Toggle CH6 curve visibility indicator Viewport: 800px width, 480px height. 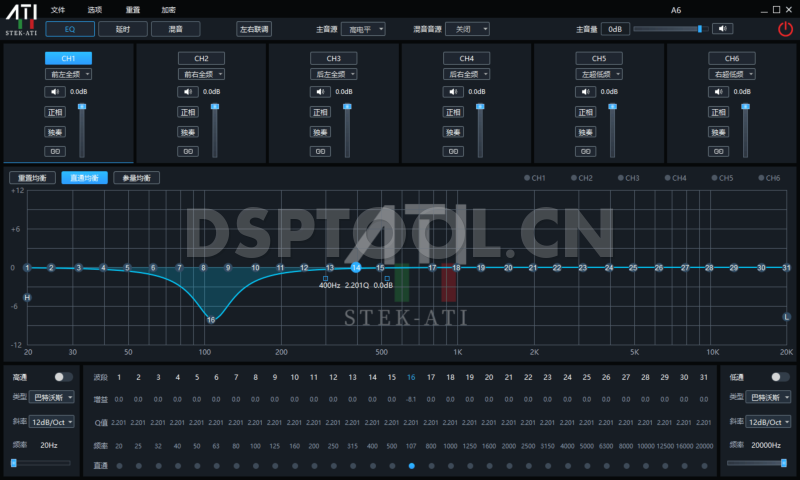tap(761, 178)
